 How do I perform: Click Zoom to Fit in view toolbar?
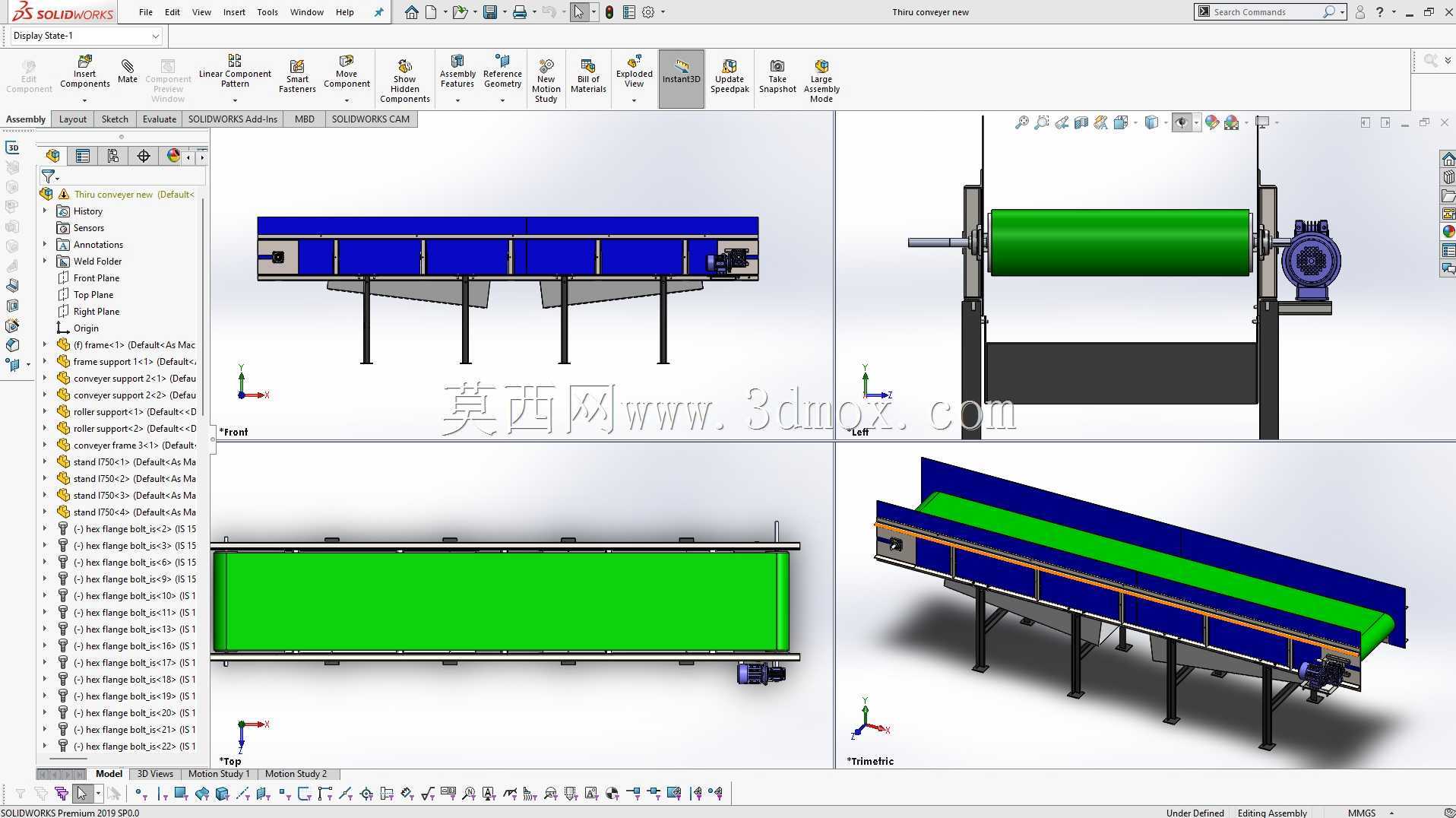point(1022,122)
